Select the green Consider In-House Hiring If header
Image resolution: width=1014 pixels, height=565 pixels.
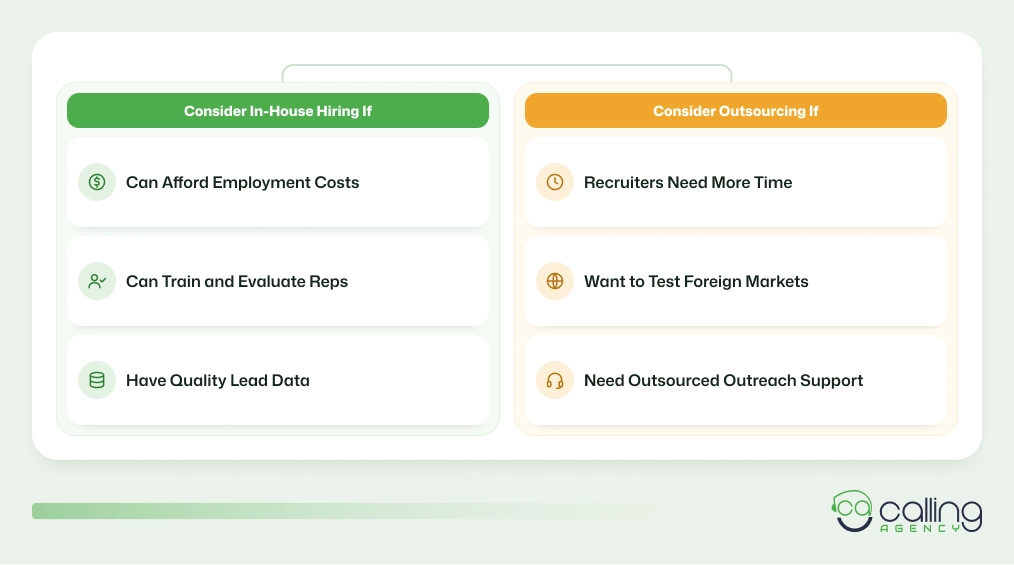click(278, 111)
